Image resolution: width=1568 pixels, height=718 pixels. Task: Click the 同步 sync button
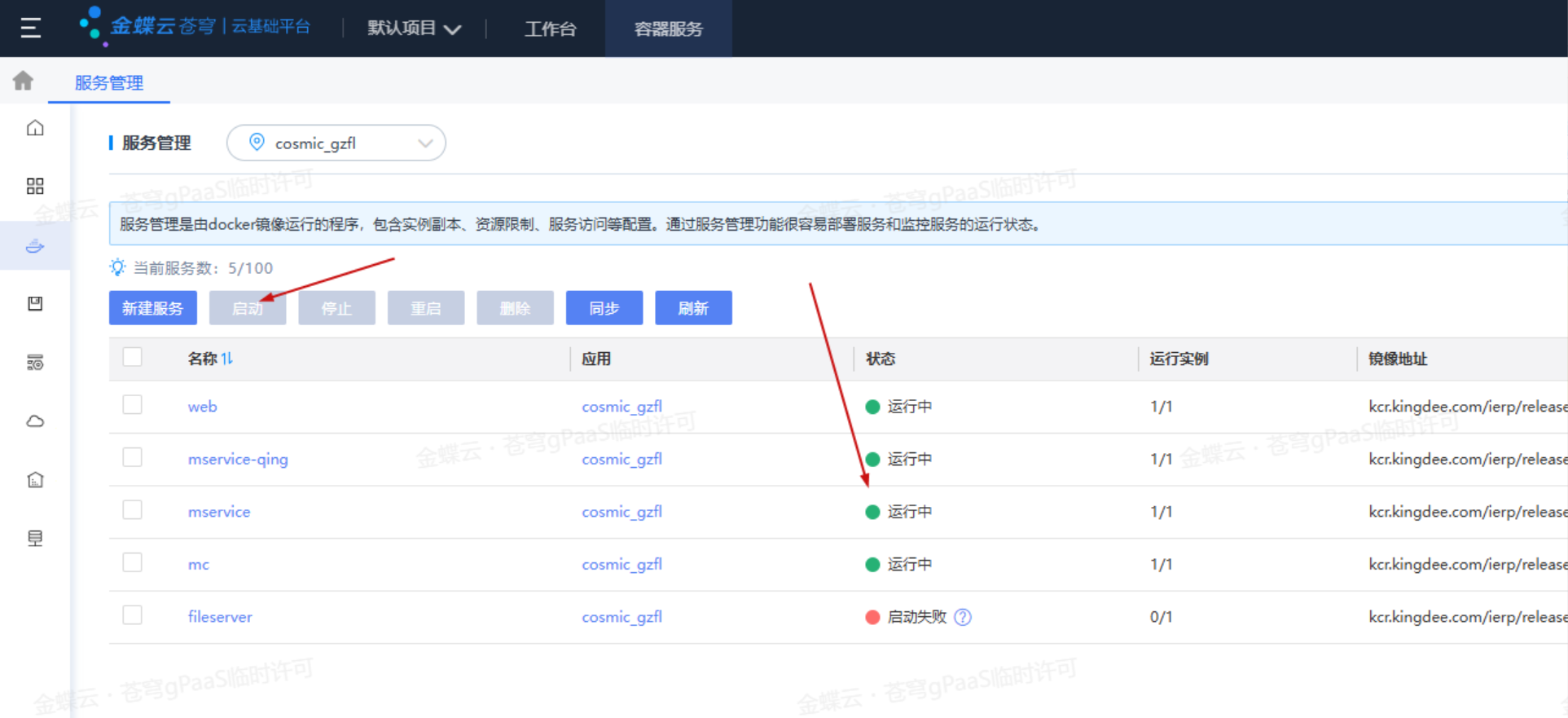pyautogui.click(x=604, y=308)
